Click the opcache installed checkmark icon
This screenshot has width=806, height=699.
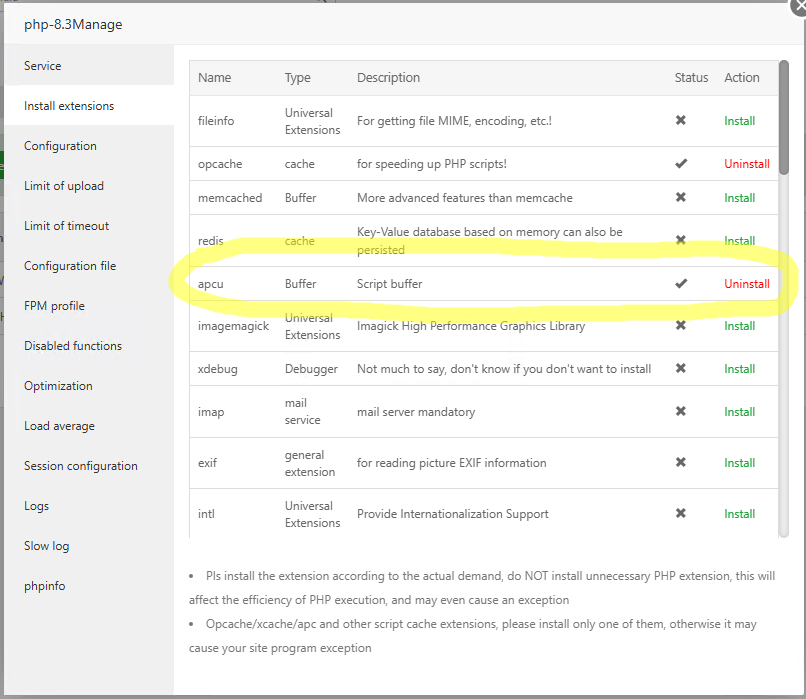[x=681, y=164]
